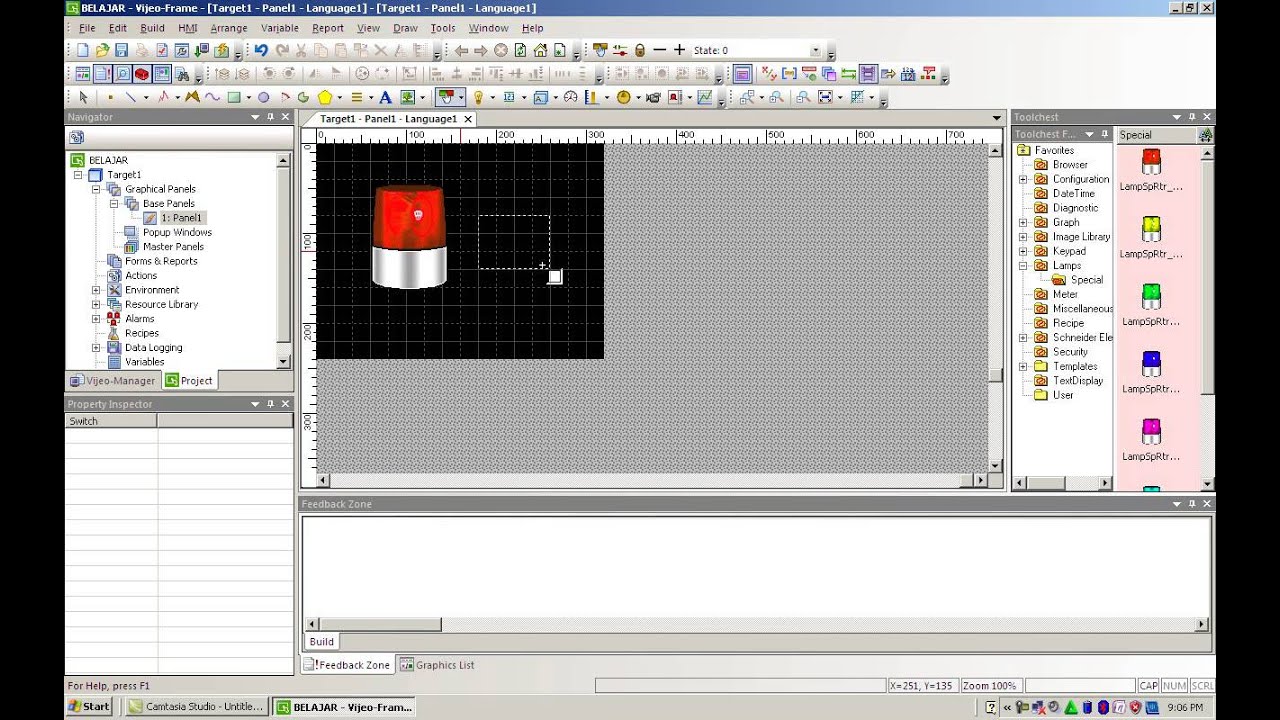The height and width of the screenshot is (720, 1280).
Task: Click the Zoom Out magnifier icon
Action: point(803,97)
